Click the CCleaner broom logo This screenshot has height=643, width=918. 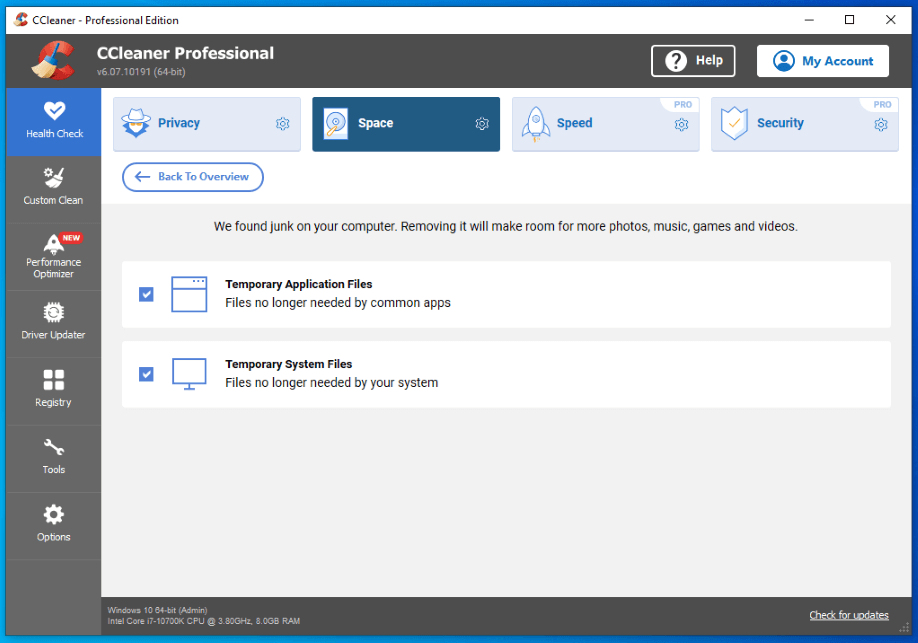[53, 60]
